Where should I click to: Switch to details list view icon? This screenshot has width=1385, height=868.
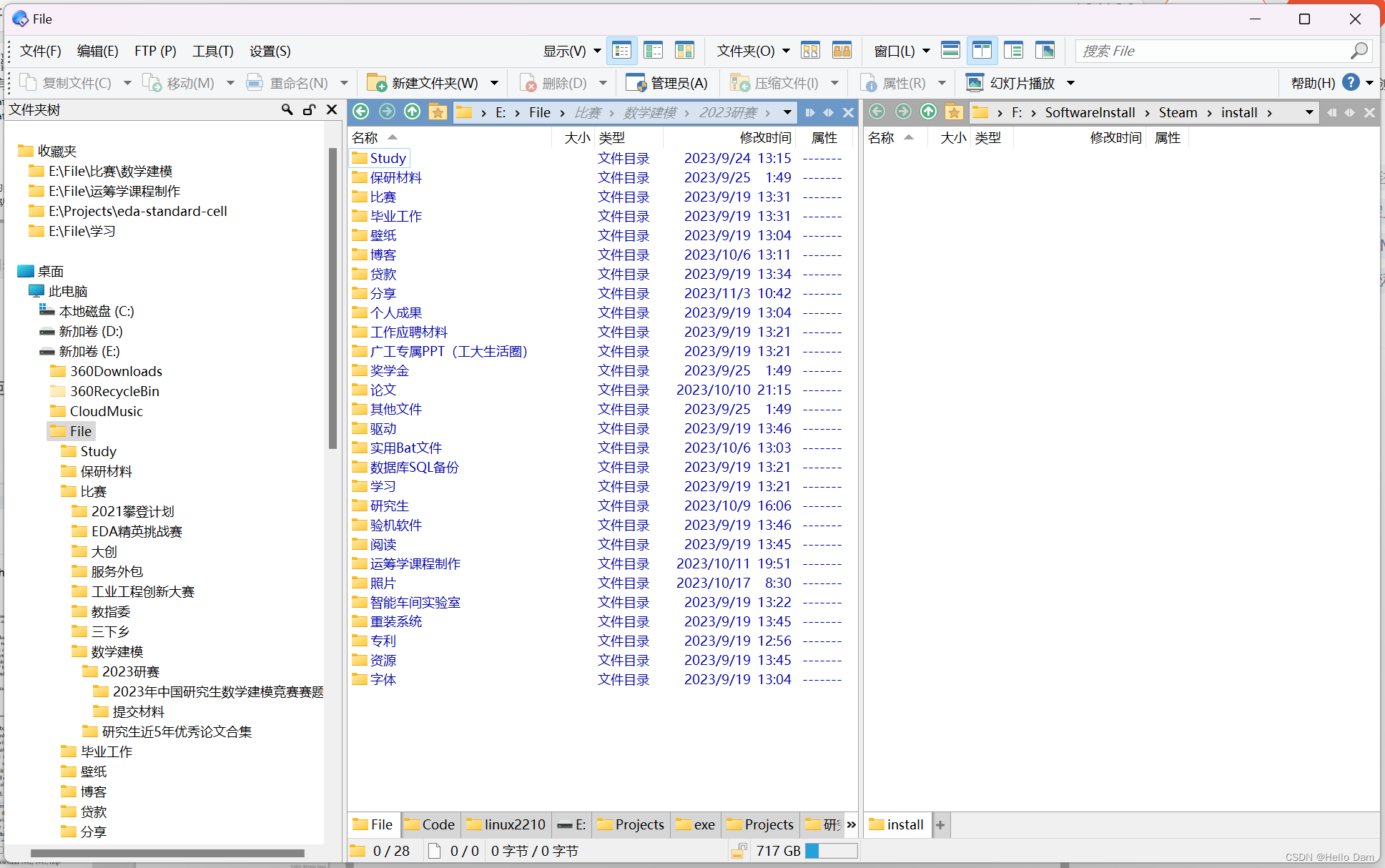pyautogui.click(x=622, y=51)
